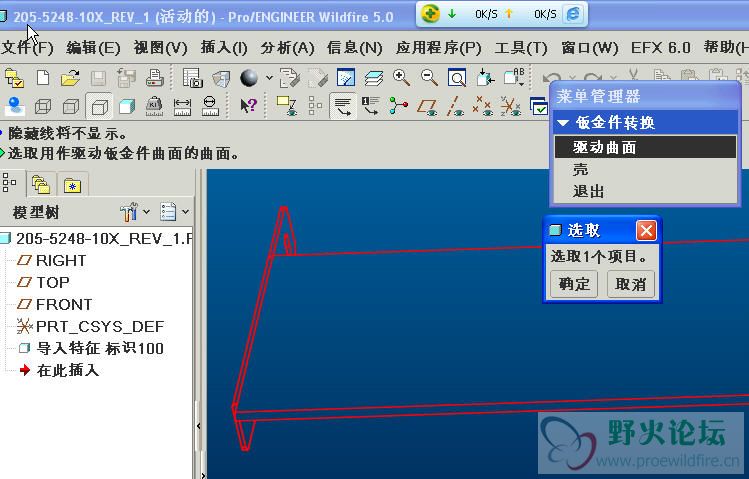Screen dimensions: 749x479
Task: Click the reorient view icon
Action: point(485,78)
